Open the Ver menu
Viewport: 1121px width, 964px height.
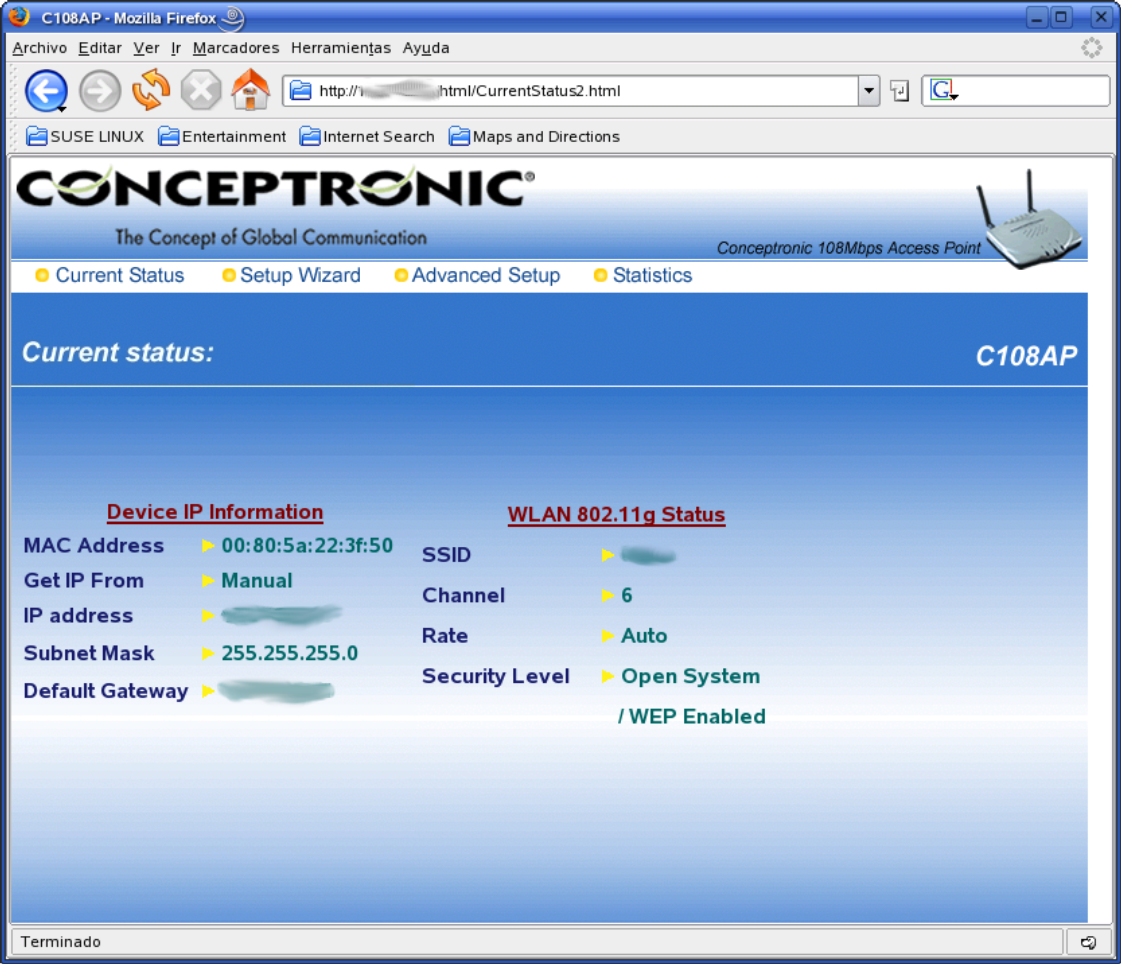pos(146,48)
